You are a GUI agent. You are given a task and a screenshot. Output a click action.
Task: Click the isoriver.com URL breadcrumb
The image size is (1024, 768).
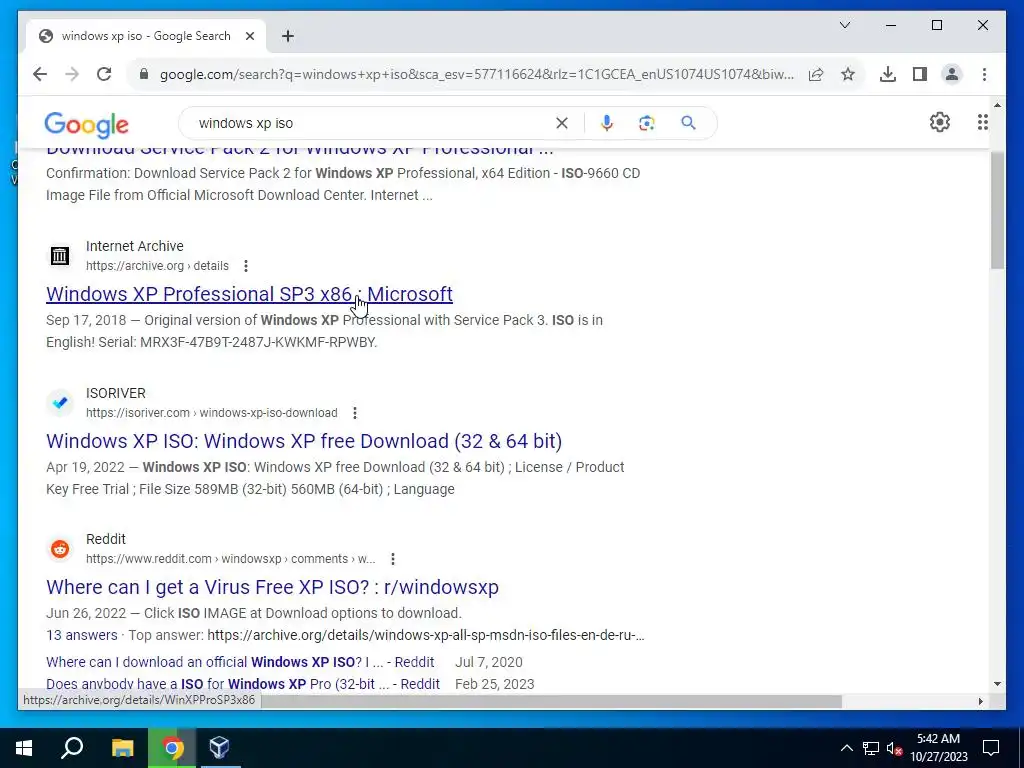click(x=212, y=413)
